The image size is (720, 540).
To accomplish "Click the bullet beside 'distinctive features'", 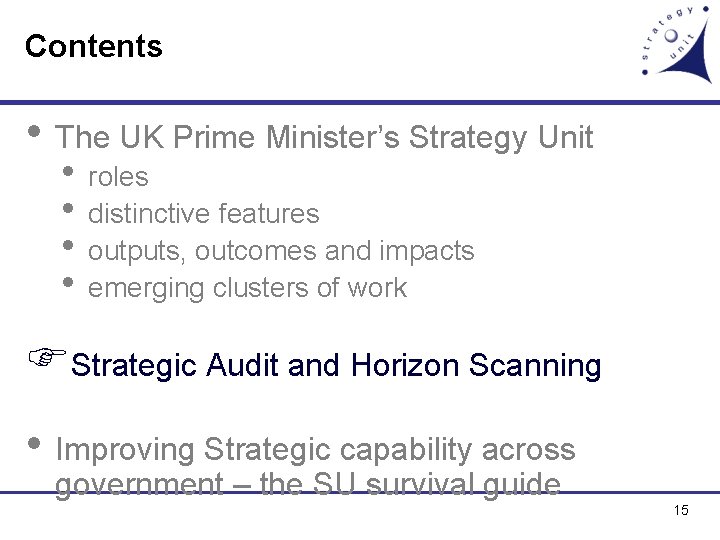I will tap(69, 208).
